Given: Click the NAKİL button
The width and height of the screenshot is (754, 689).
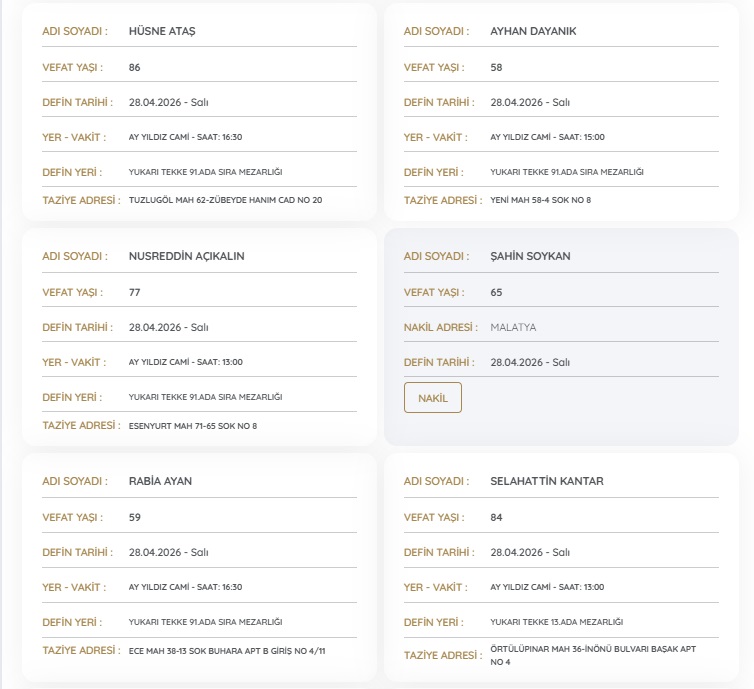Looking at the screenshot, I should (x=432, y=398).
